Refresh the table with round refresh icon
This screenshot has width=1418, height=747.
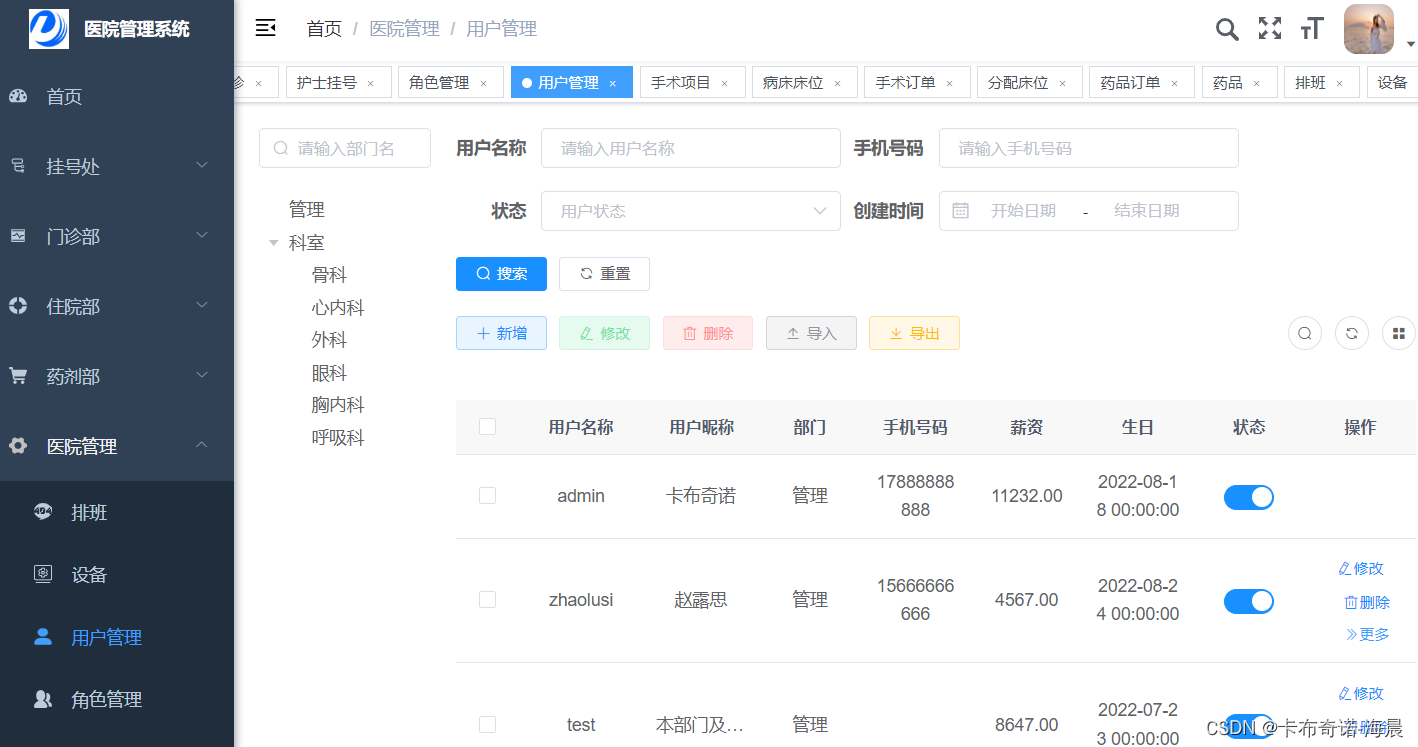[x=1352, y=333]
